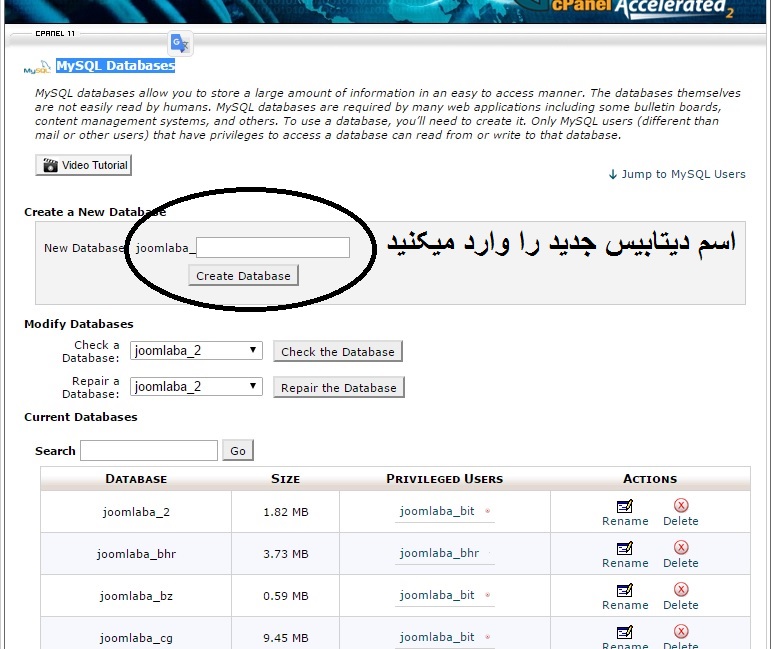This screenshot has height=649, width=771.
Task: Click the joomlaba_2 database name cell
Action: (136, 512)
